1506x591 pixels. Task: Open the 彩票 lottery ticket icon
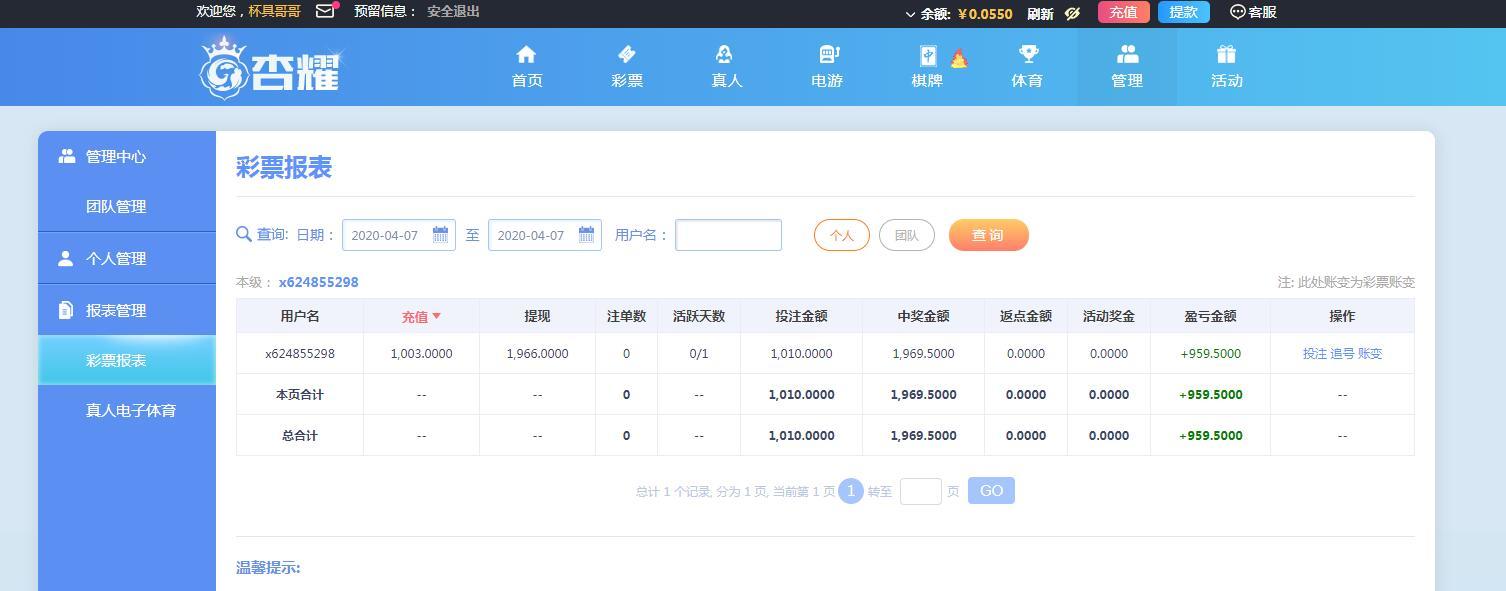(627, 54)
